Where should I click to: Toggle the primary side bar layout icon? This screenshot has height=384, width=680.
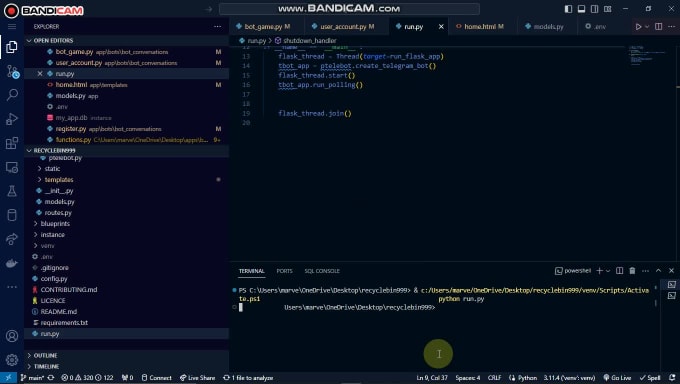click(x=569, y=9)
